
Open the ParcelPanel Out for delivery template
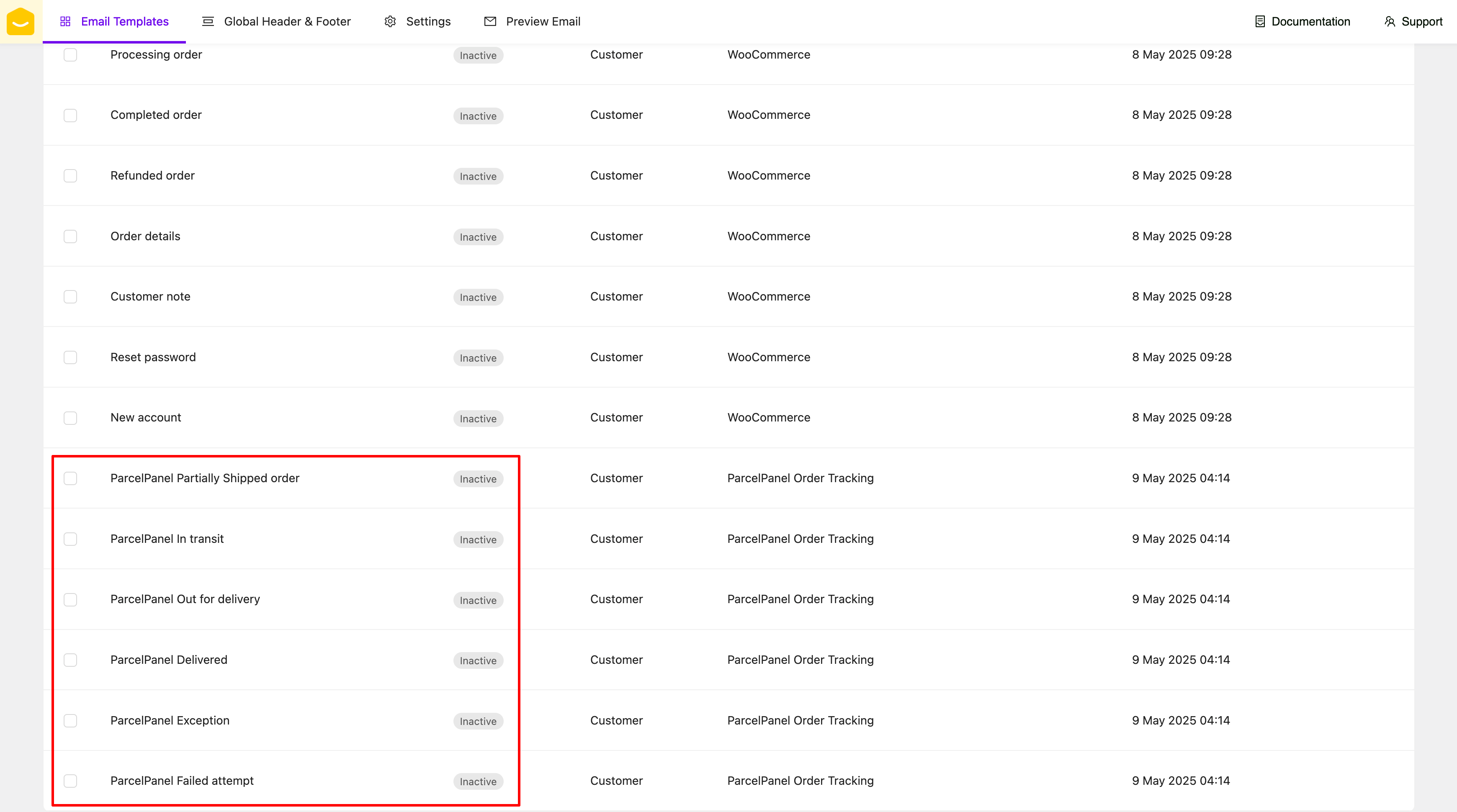(185, 599)
